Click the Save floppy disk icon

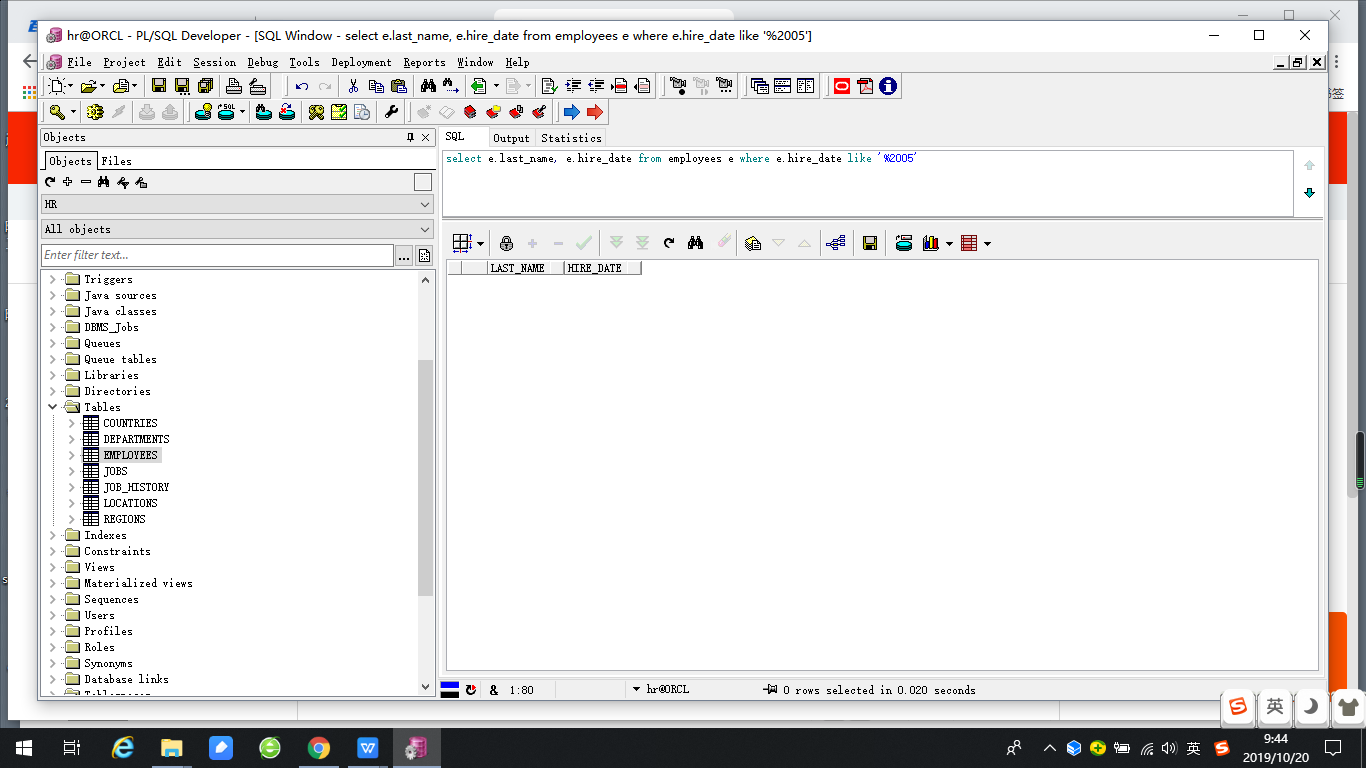[x=158, y=86]
